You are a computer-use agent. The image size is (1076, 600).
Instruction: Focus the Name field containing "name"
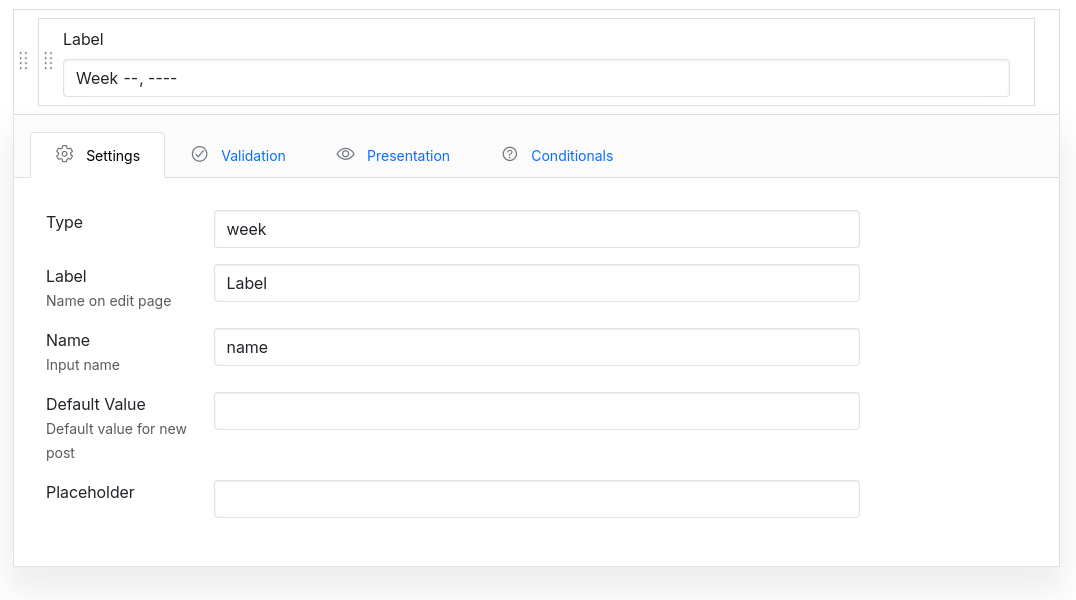coord(536,347)
